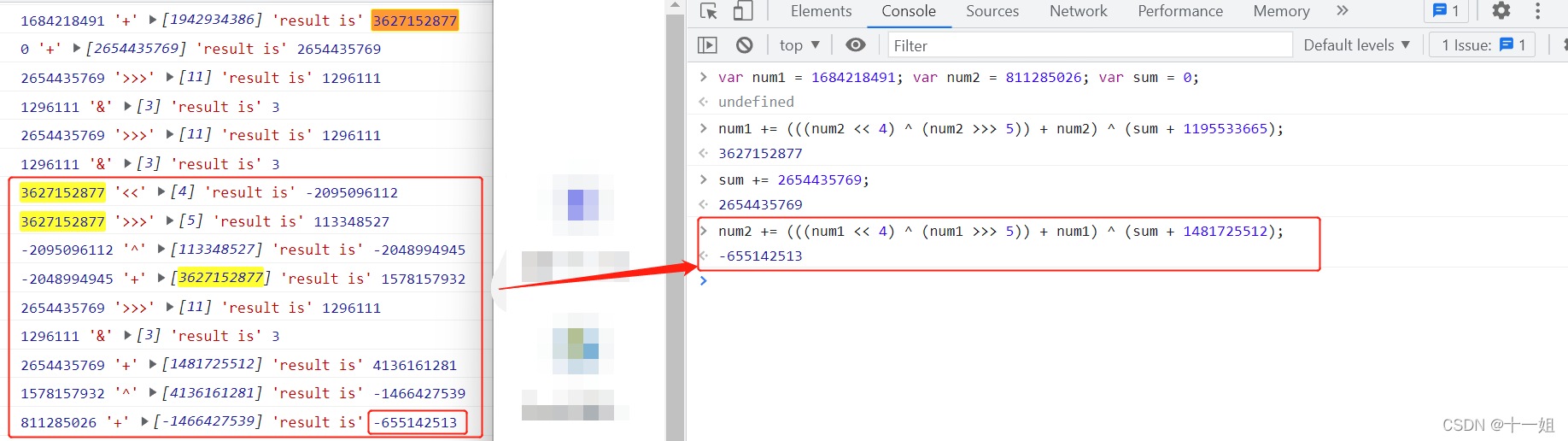1568x441 pixels.
Task: Click result value 4136161281
Action: click(414, 365)
